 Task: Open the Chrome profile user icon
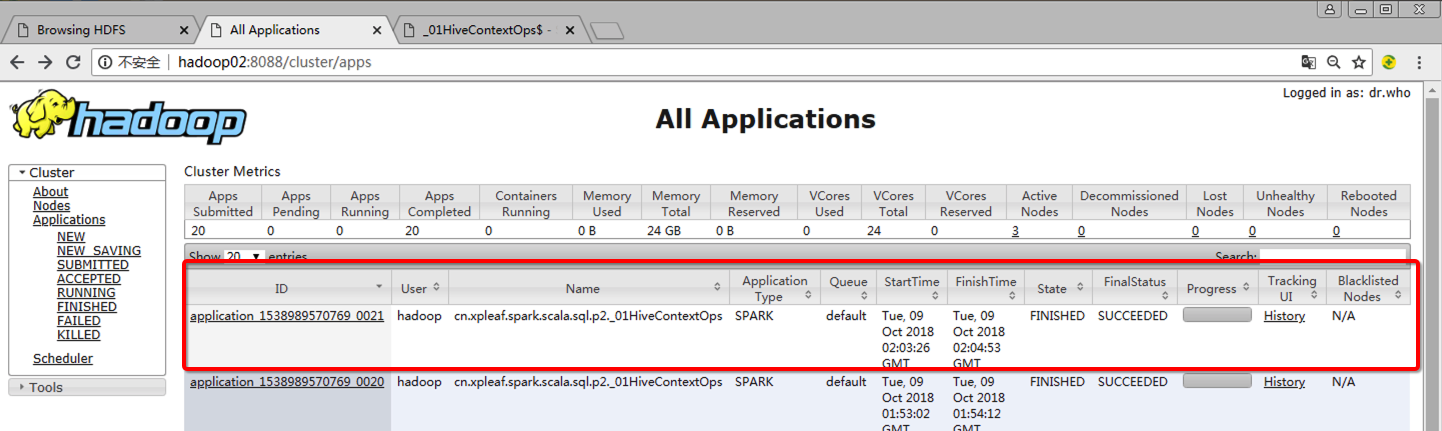click(x=1330, y=9)
